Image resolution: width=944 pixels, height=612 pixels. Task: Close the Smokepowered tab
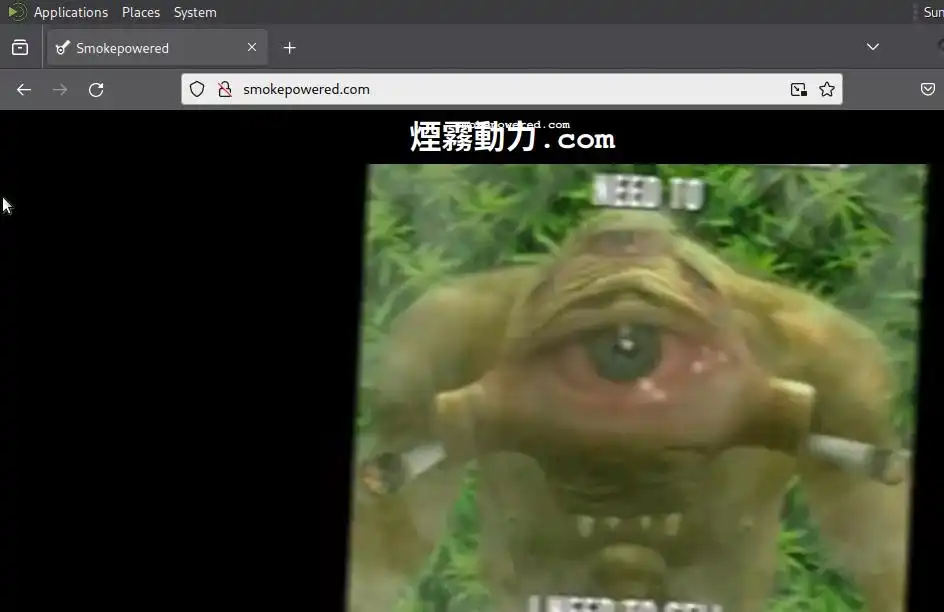[252, 47]
